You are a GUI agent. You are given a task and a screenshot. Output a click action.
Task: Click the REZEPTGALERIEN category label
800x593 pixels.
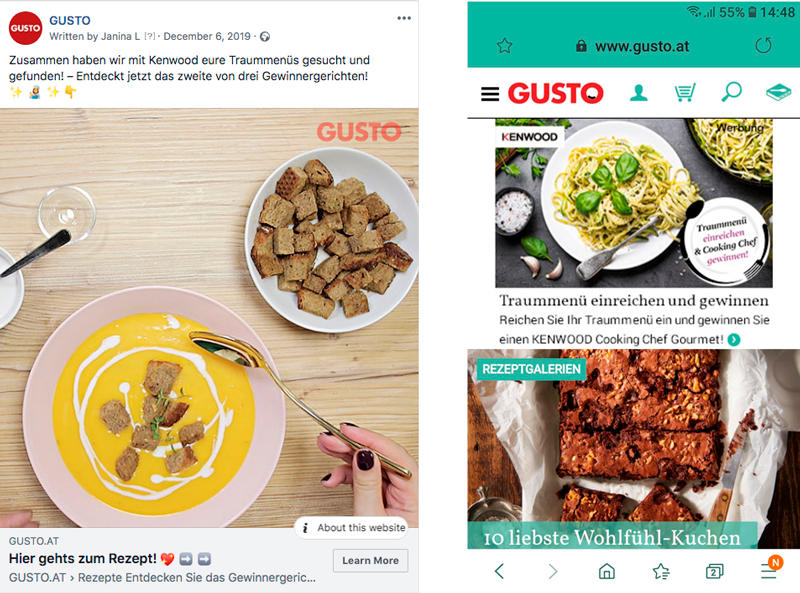[x=531, y=369]
